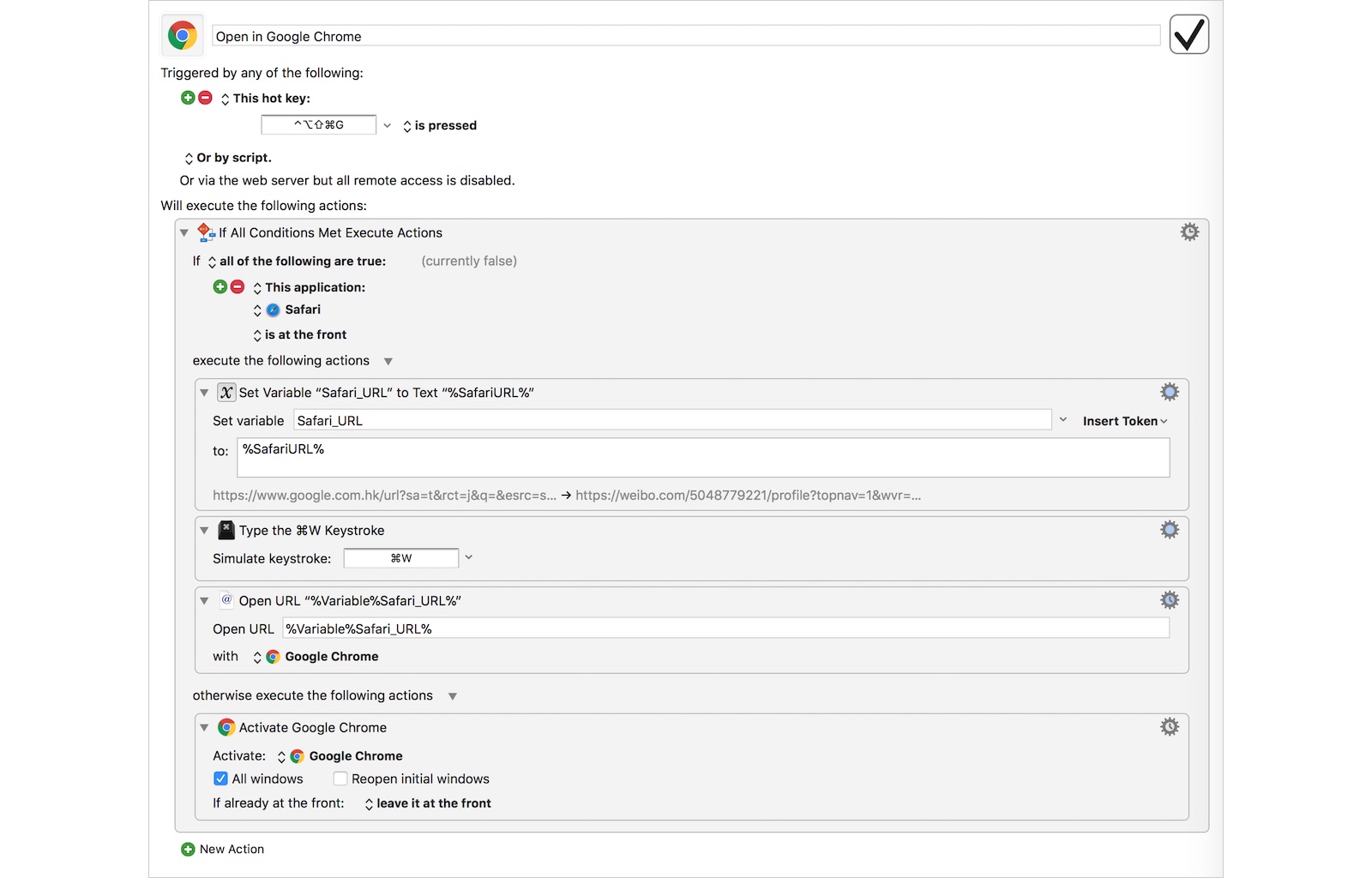1372x878 pixels.
Task: Open gear menu for Set Variable action
Action: 1170,393
